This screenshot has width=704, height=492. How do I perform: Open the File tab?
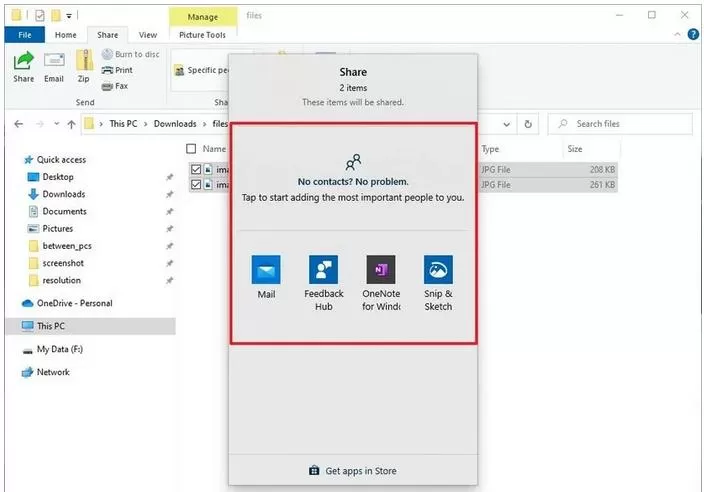25,35
